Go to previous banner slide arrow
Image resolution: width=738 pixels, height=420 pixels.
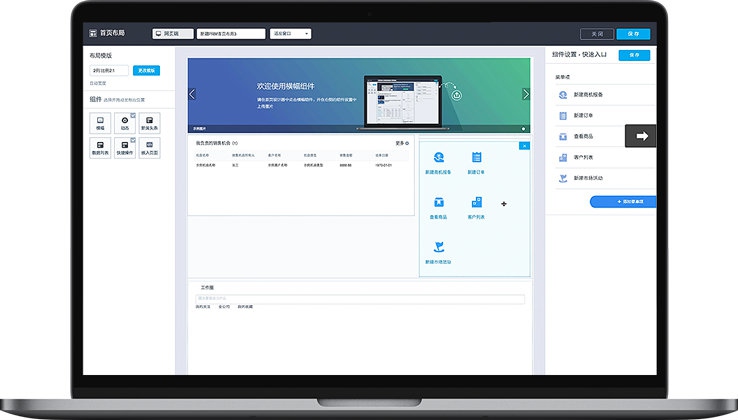click(192, 94)
